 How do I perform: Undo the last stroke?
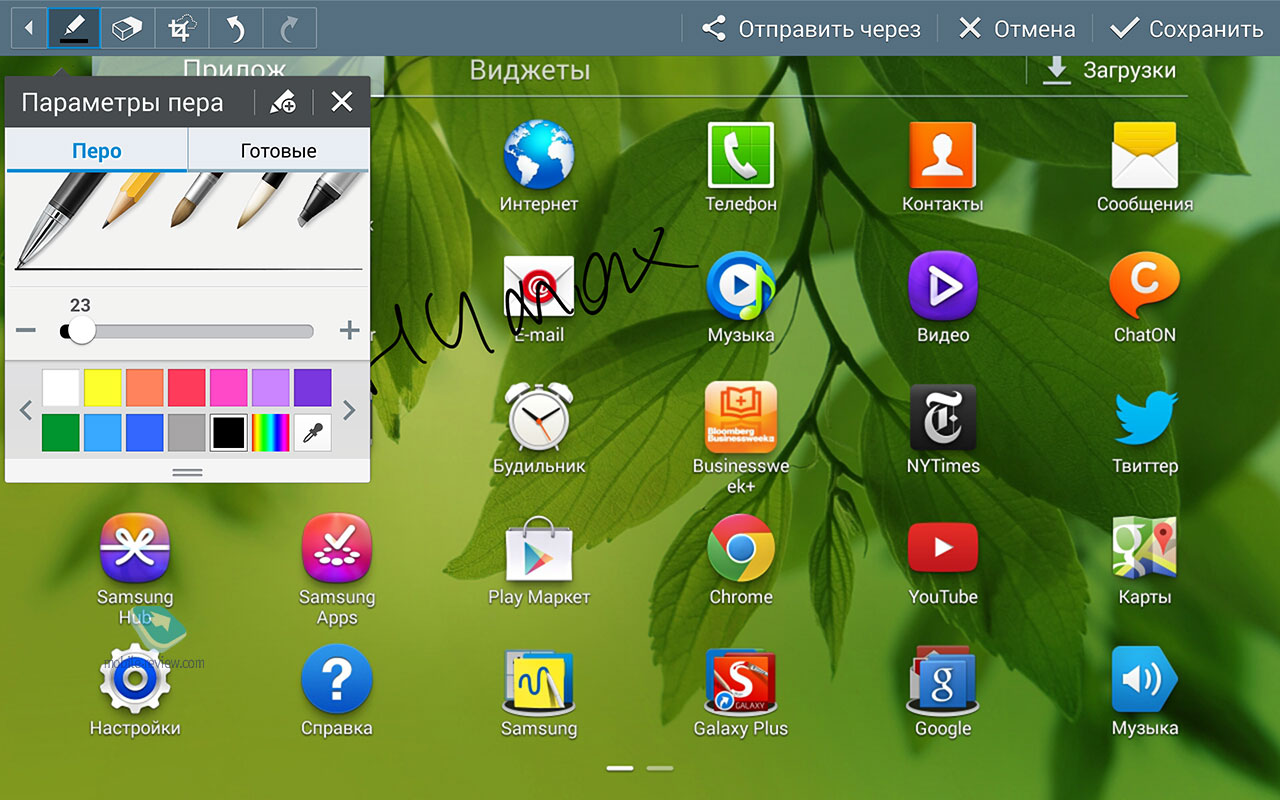point(236,29)
